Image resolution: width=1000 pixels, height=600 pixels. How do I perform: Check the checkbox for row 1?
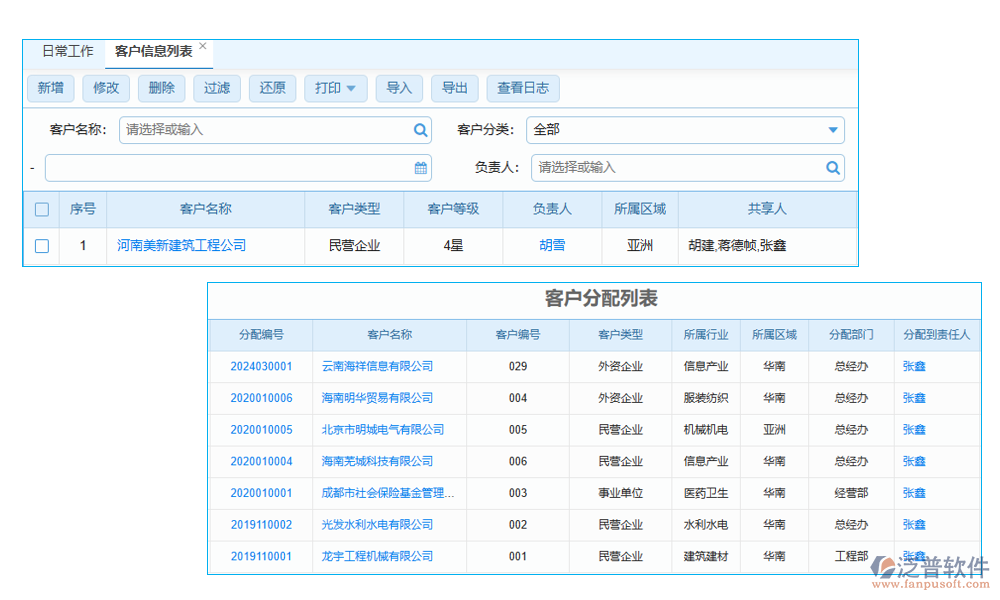41,245
